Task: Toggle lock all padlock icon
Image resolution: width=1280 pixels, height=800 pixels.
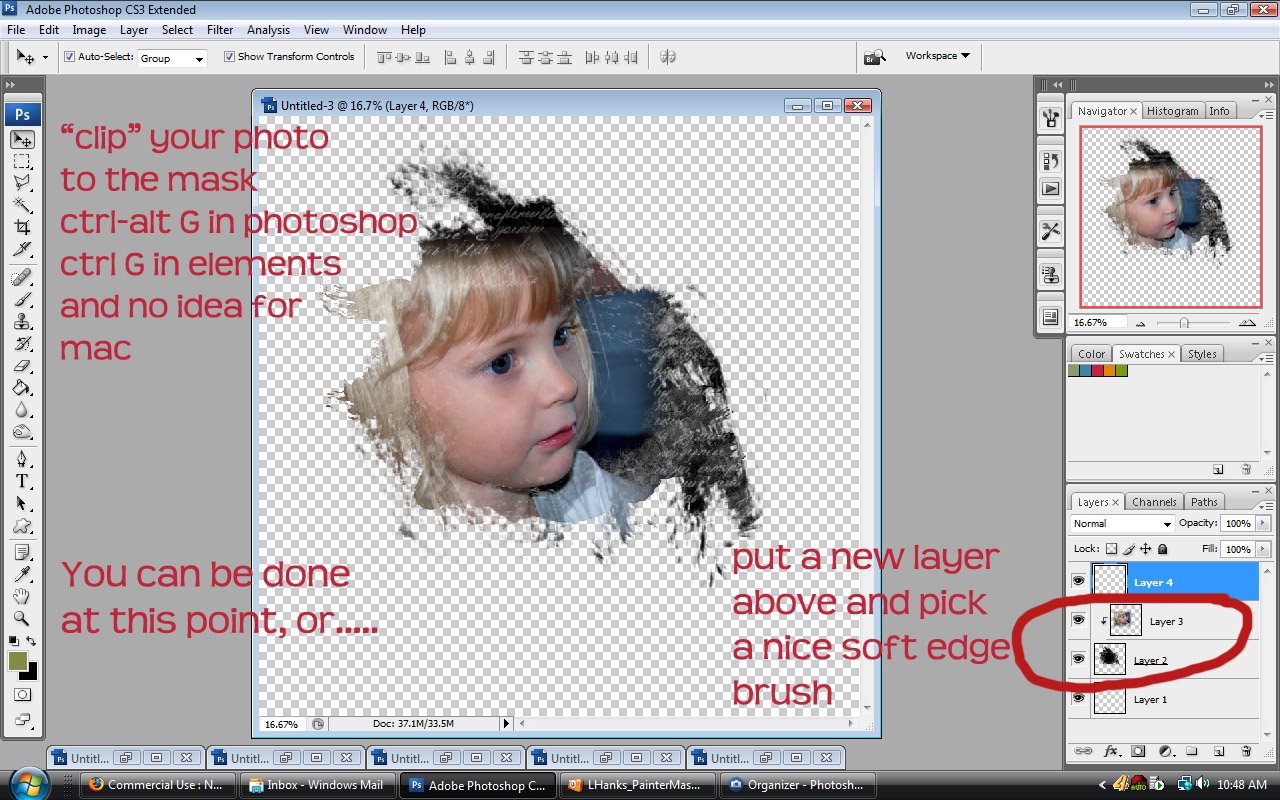Action: click(1162, 549)
